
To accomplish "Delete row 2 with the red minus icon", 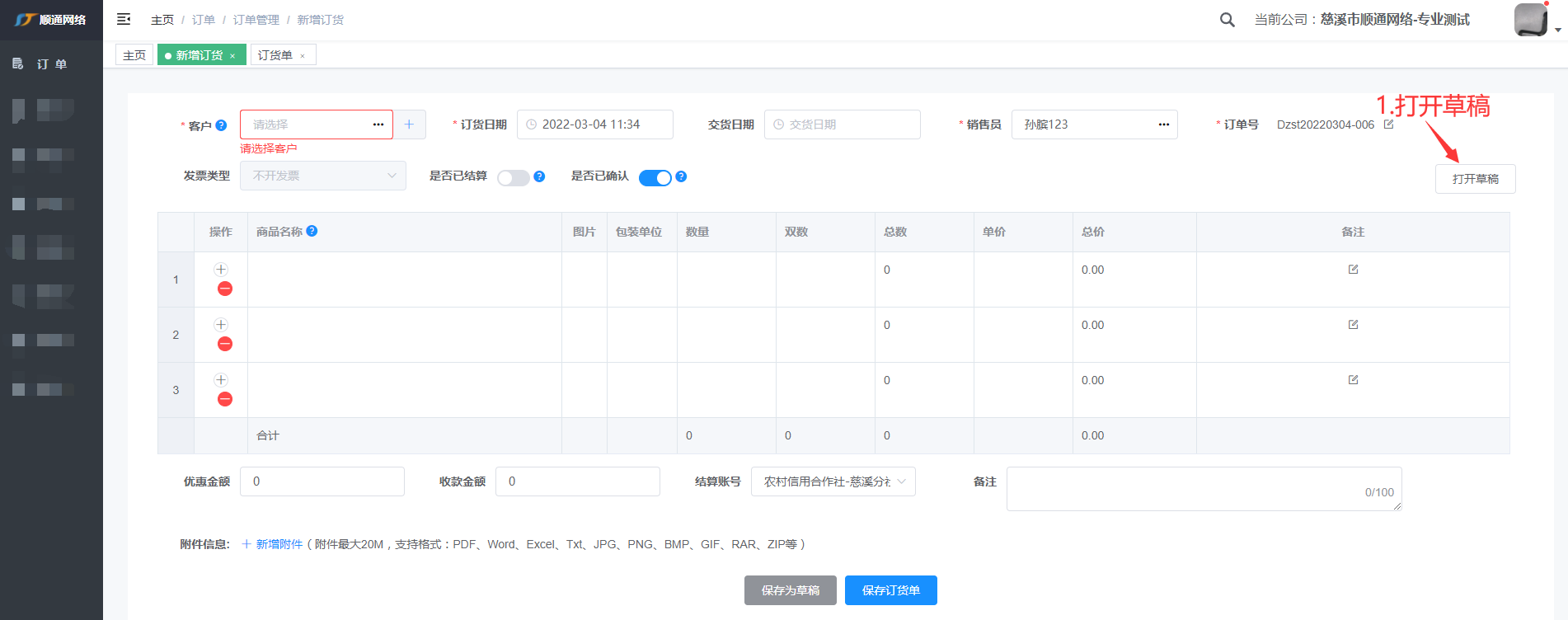I will point(224,344).
